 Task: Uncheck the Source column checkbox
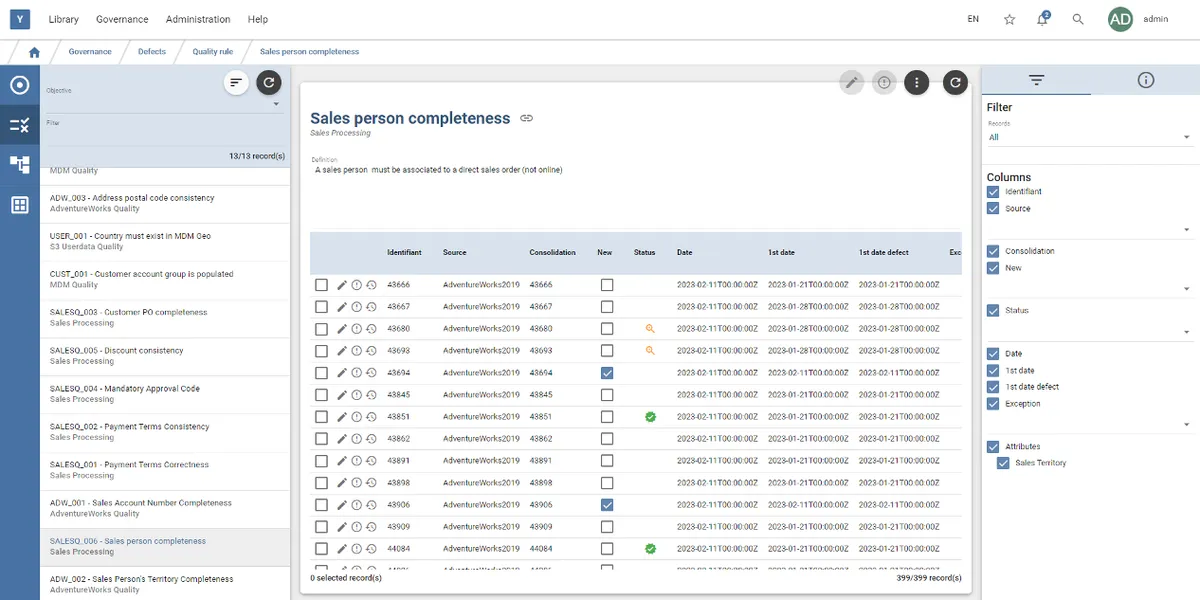(993, 209)
